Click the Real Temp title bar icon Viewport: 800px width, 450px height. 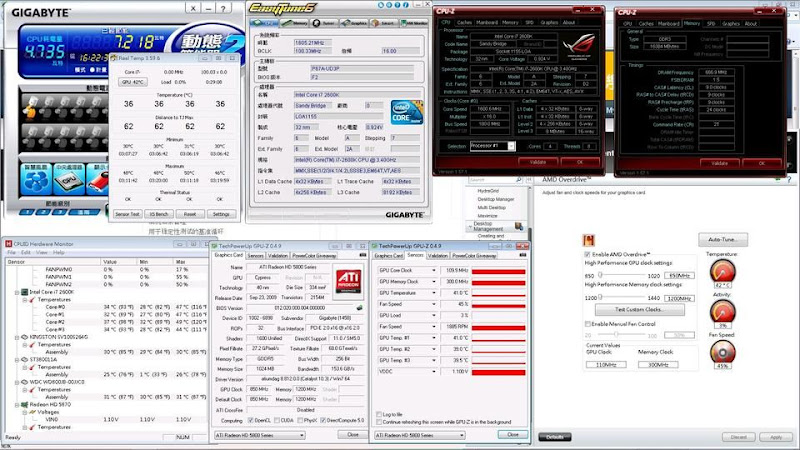[114, 58]
